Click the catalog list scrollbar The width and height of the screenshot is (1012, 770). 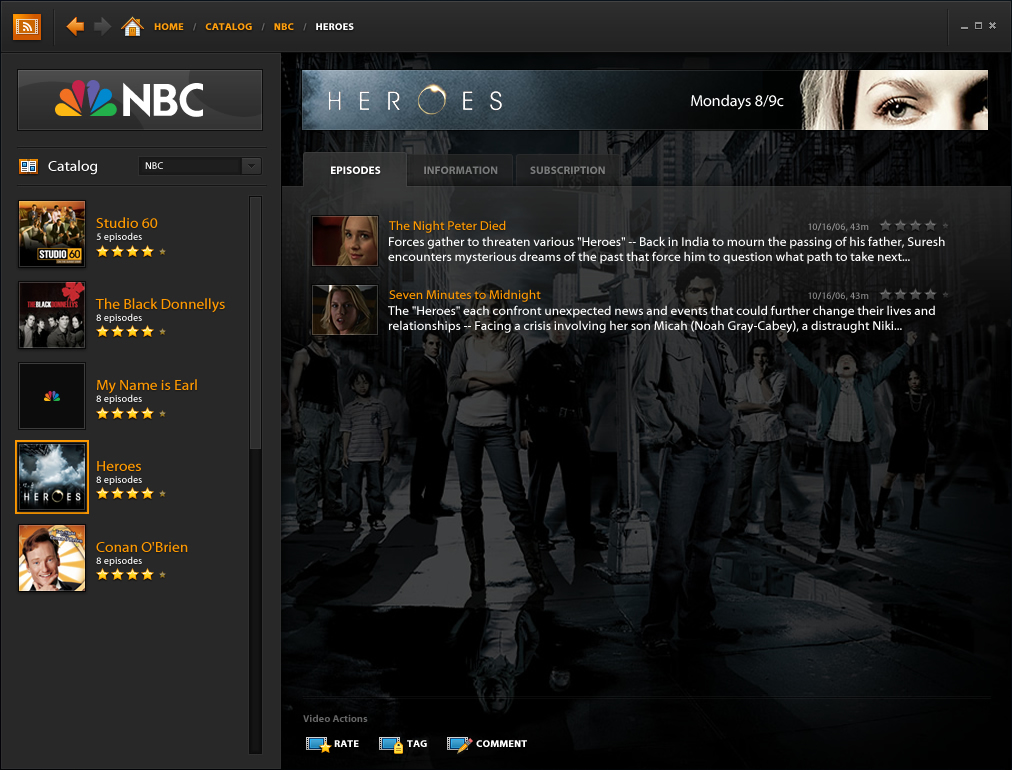point(255,320)
